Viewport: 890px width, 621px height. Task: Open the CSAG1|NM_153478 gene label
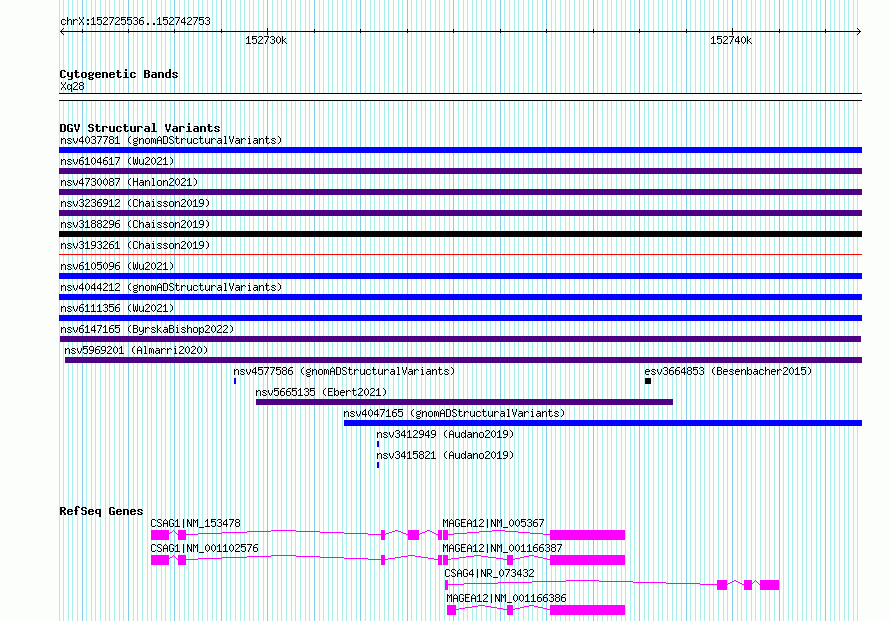click(x=195, y=523)
